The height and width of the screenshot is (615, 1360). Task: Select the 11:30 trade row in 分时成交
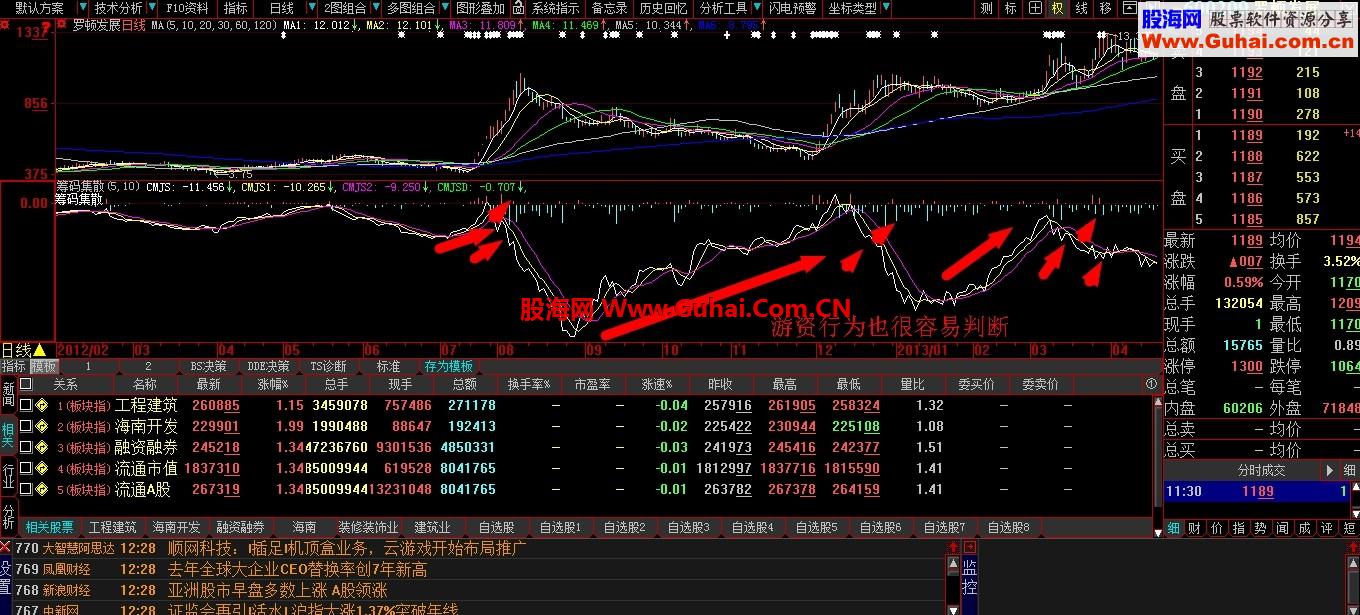[1257, 491]
